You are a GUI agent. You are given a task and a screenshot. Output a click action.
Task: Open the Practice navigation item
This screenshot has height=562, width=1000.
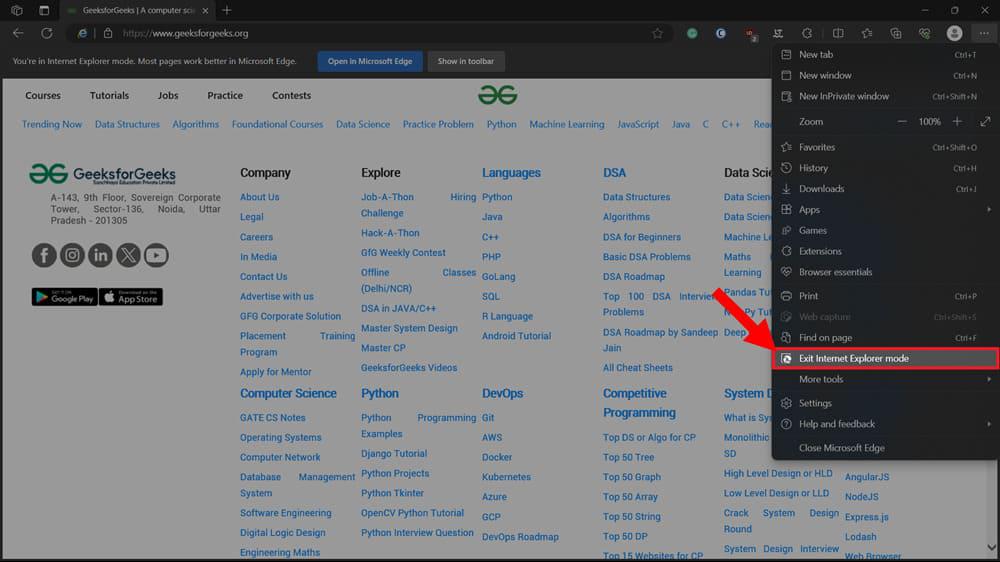224,96
